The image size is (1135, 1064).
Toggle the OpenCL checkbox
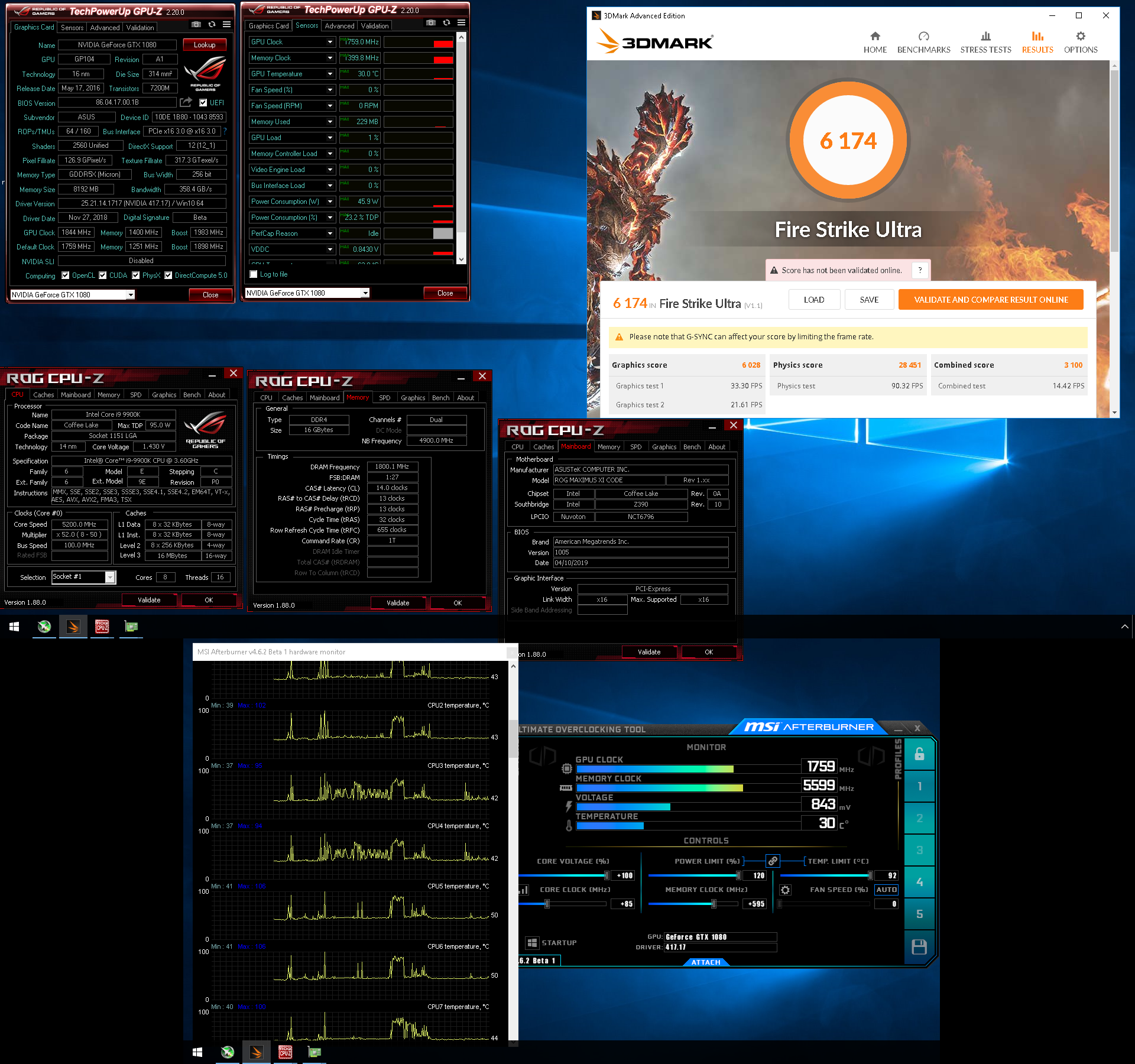(66, 275)
